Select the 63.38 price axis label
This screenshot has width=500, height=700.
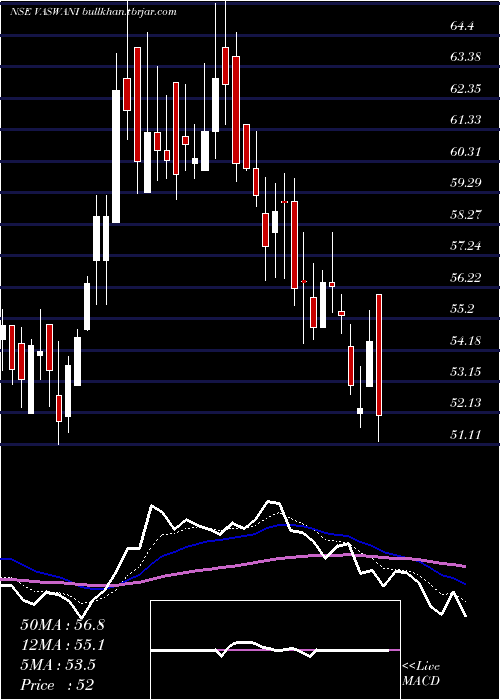[466, 57]
